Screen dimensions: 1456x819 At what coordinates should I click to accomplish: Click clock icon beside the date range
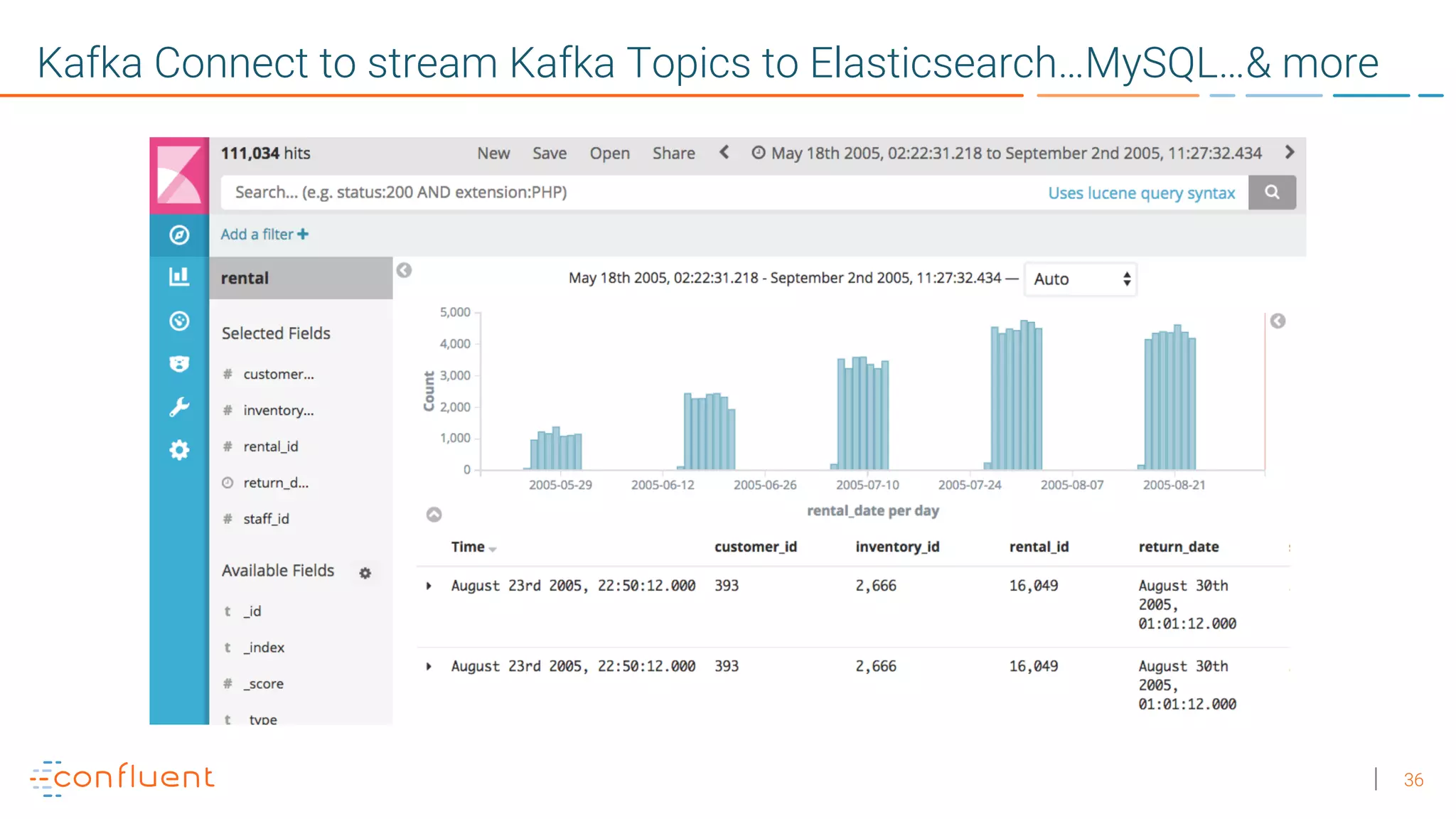tap(759, 153)
